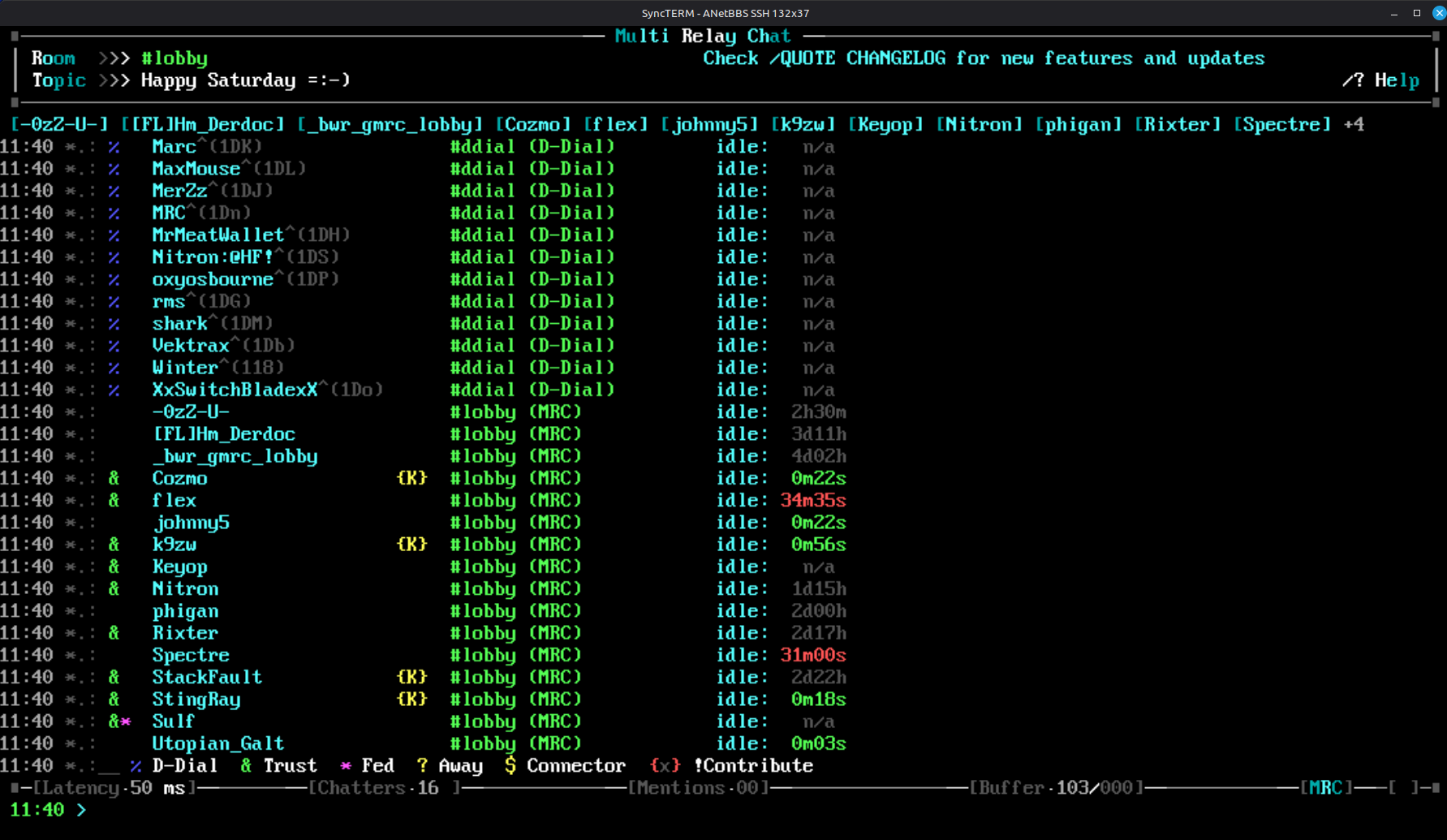
Task: Click the idle time 4d02h for _bwr_gmrc_lobby
Action: (819, 456)
